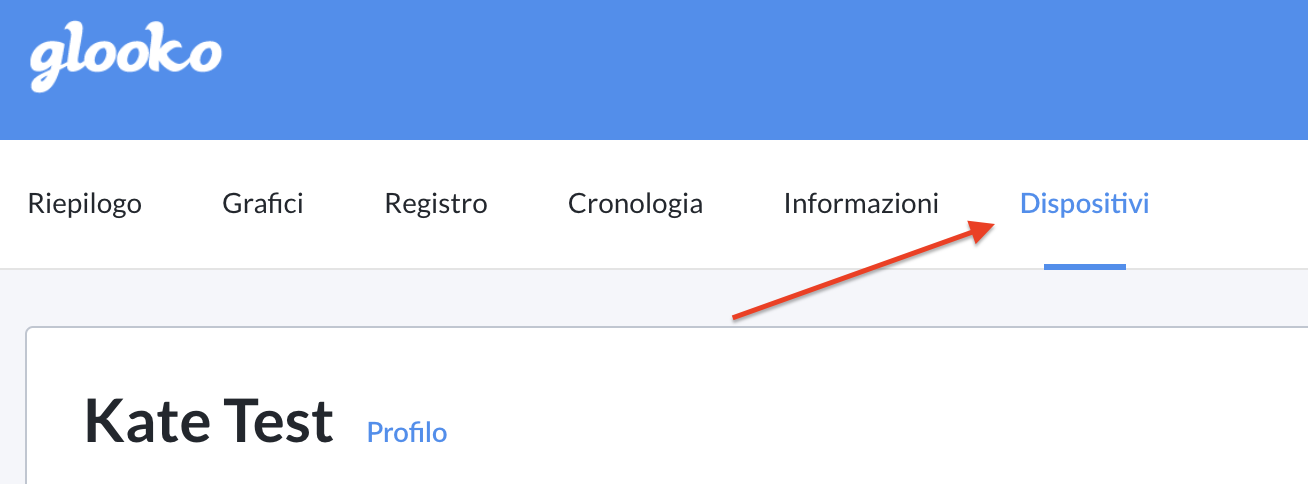1308x484 pixels.
Task: Click the Kate Test patient name heading
Action: 208,422
